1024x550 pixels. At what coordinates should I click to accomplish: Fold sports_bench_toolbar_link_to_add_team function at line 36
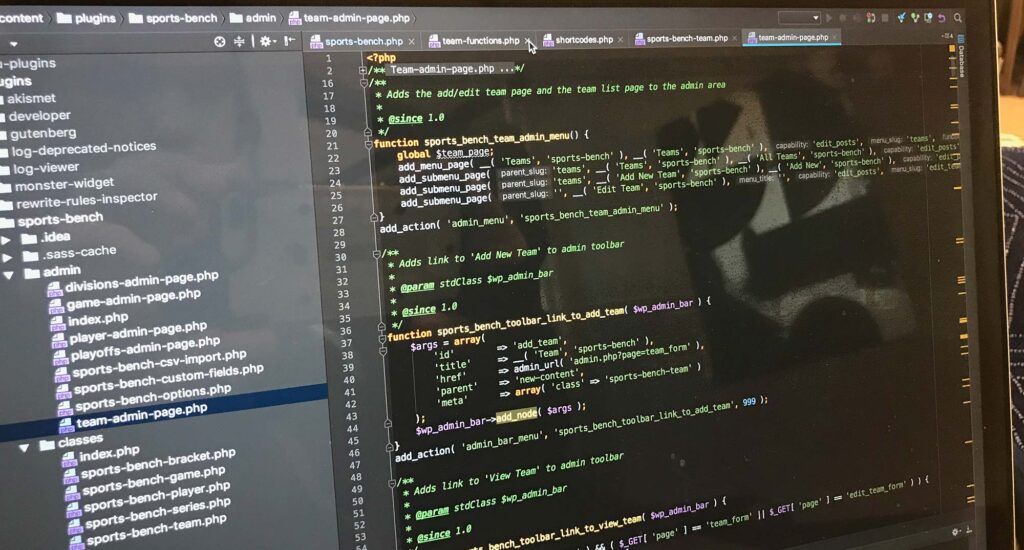click(382, 339)
